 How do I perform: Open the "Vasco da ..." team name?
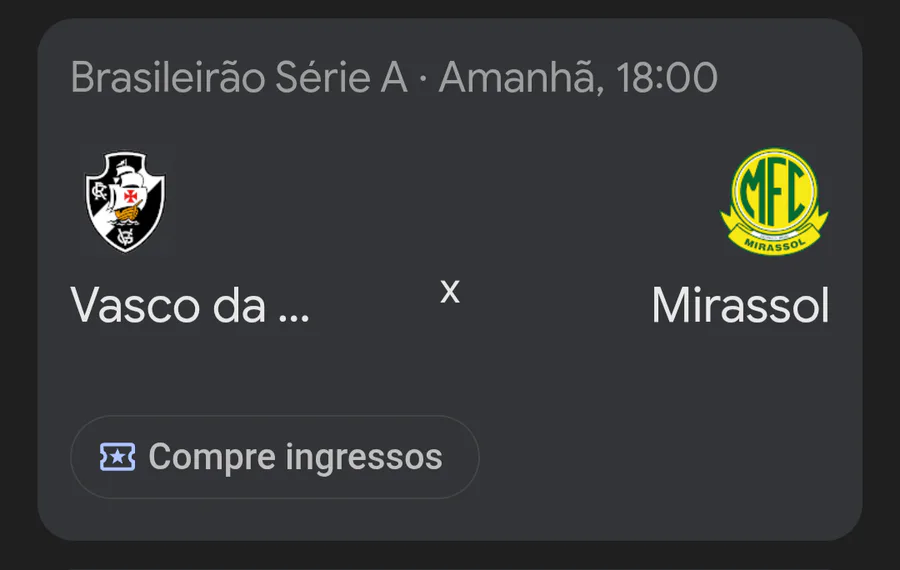190,306
